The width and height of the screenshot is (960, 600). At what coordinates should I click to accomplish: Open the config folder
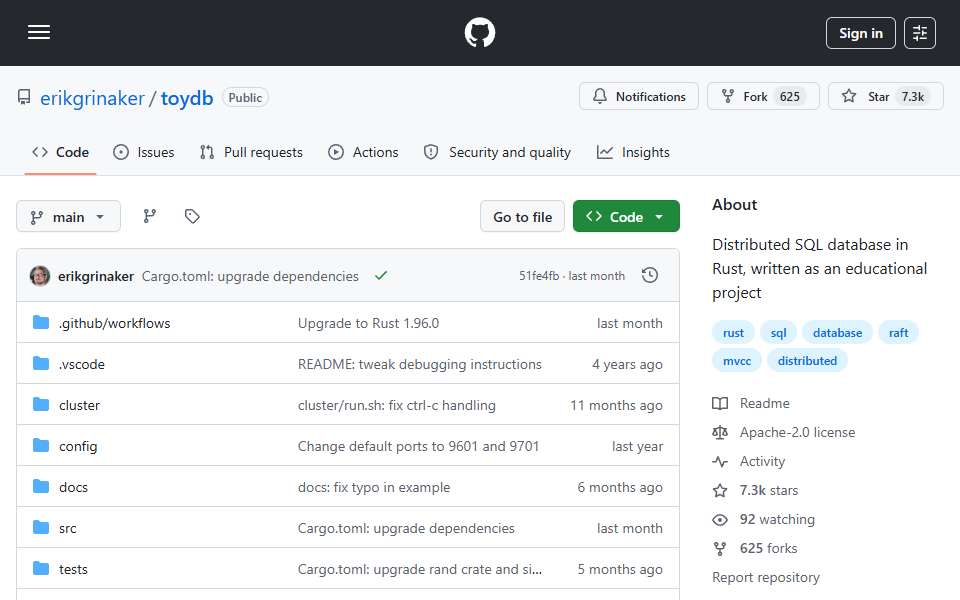[78, 446]
